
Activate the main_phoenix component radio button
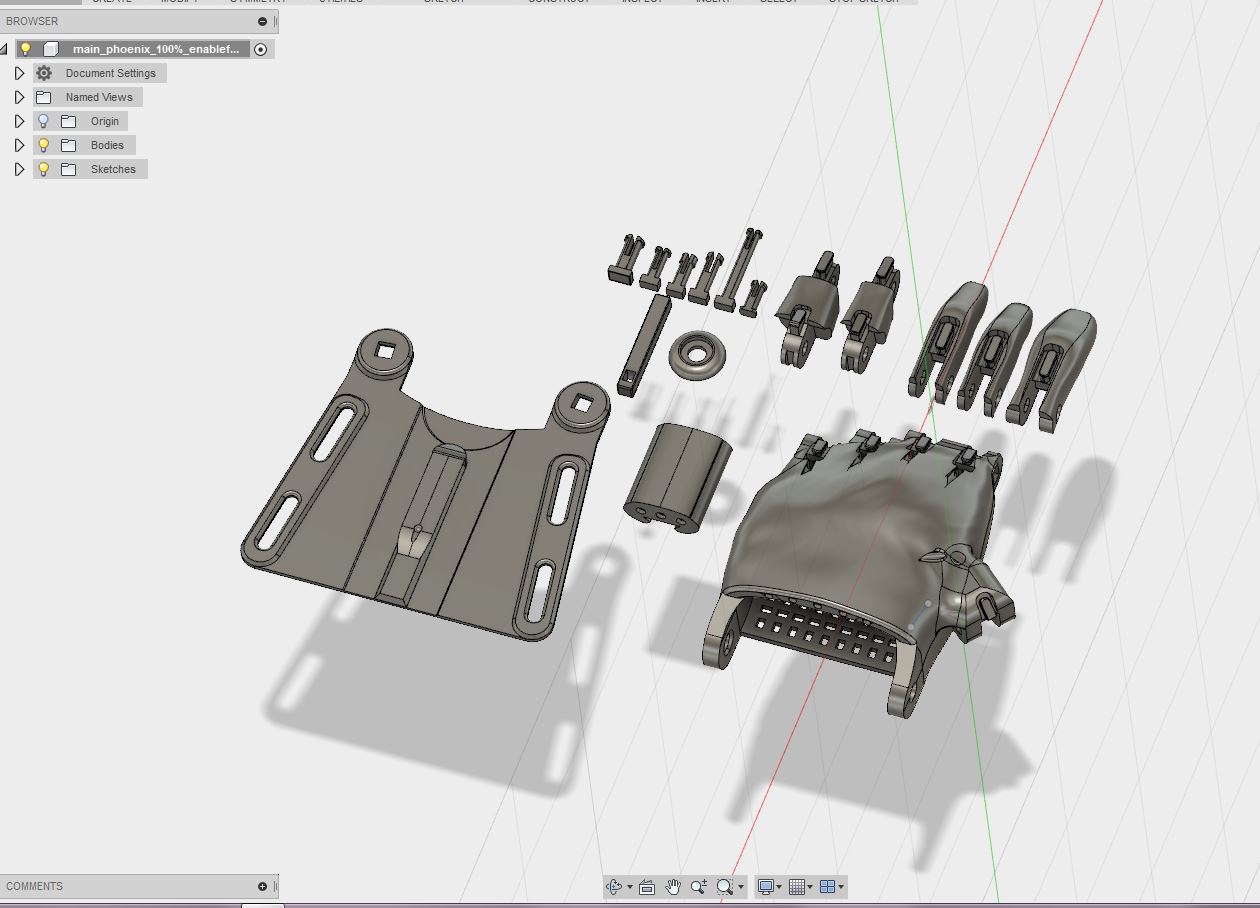pos(261,49)
